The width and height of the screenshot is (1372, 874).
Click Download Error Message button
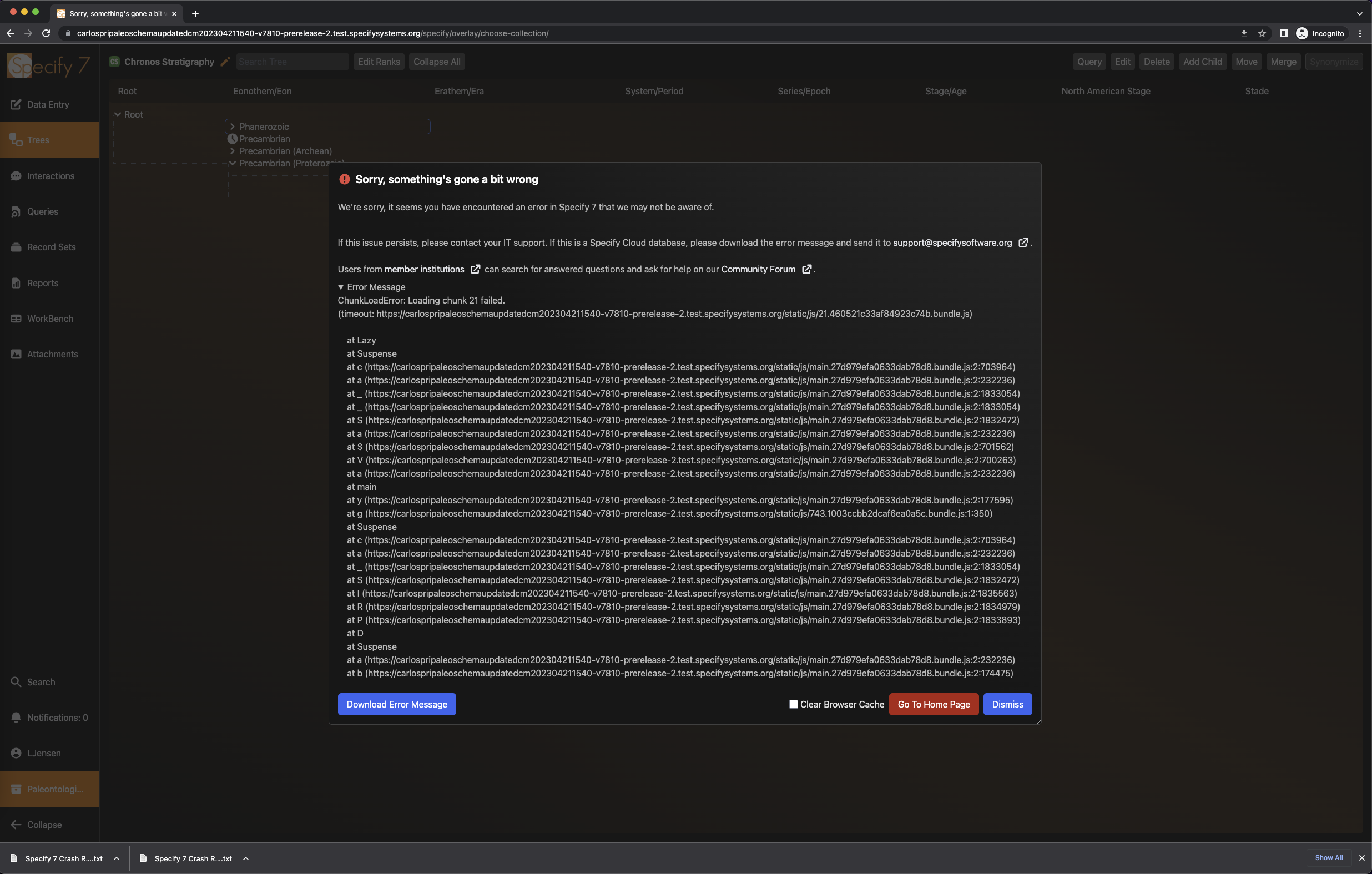[x=396, y=704]
